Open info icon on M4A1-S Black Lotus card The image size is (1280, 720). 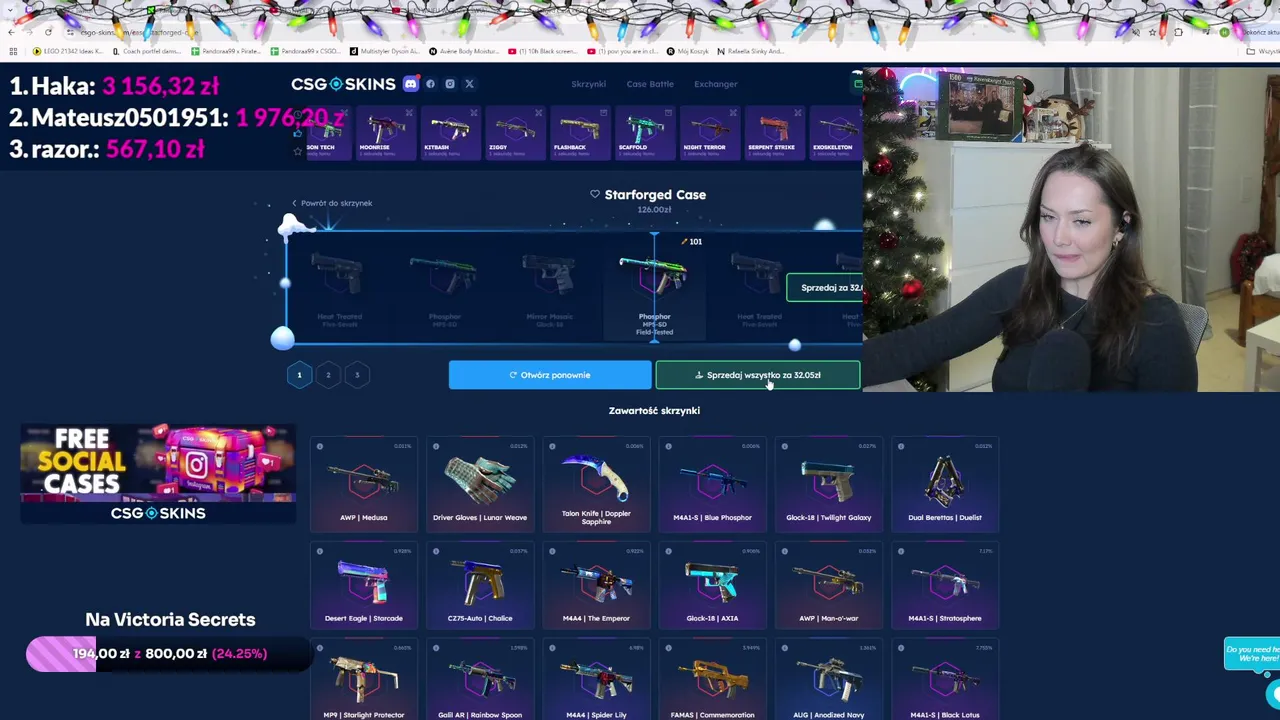(x=901, y=648)
